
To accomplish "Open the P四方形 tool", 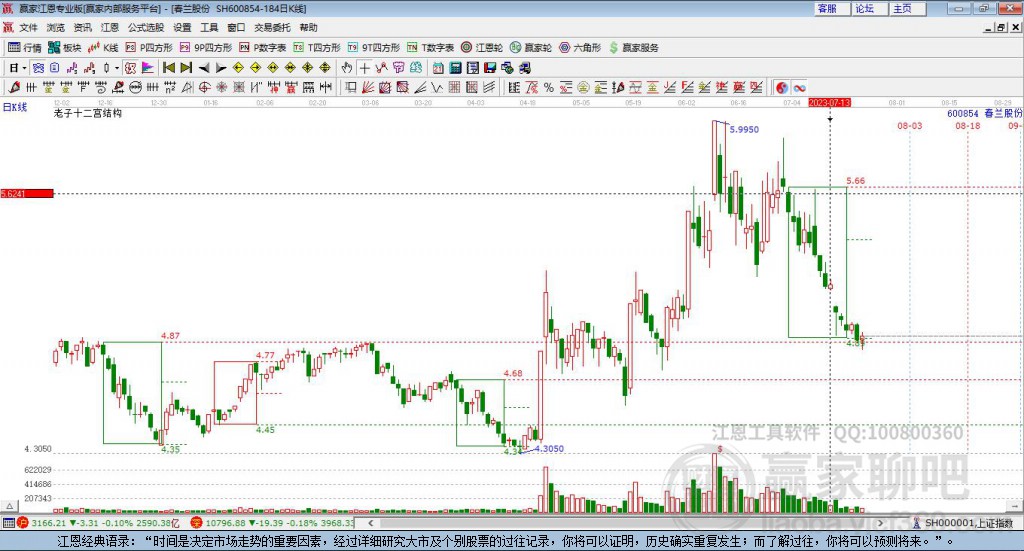I will [x=149, y=48].
